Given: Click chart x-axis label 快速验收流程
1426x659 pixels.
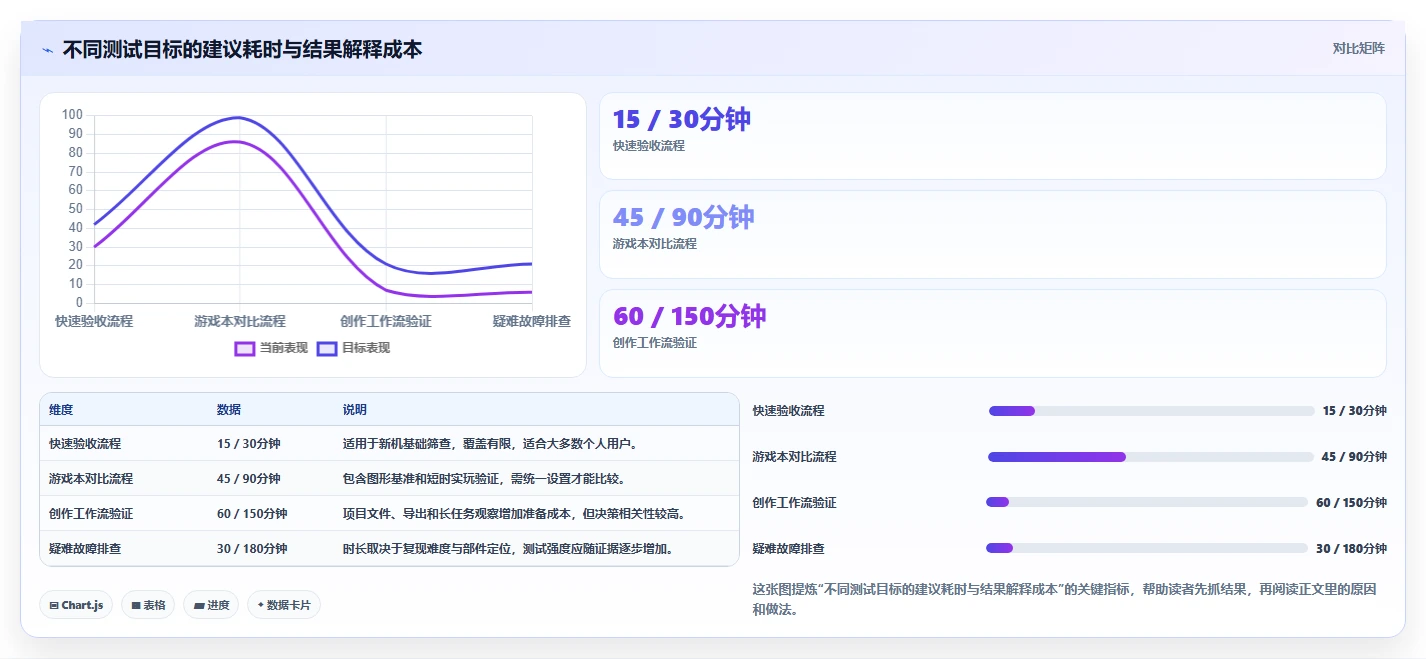Looking at the screenshot, I should 94,322.
